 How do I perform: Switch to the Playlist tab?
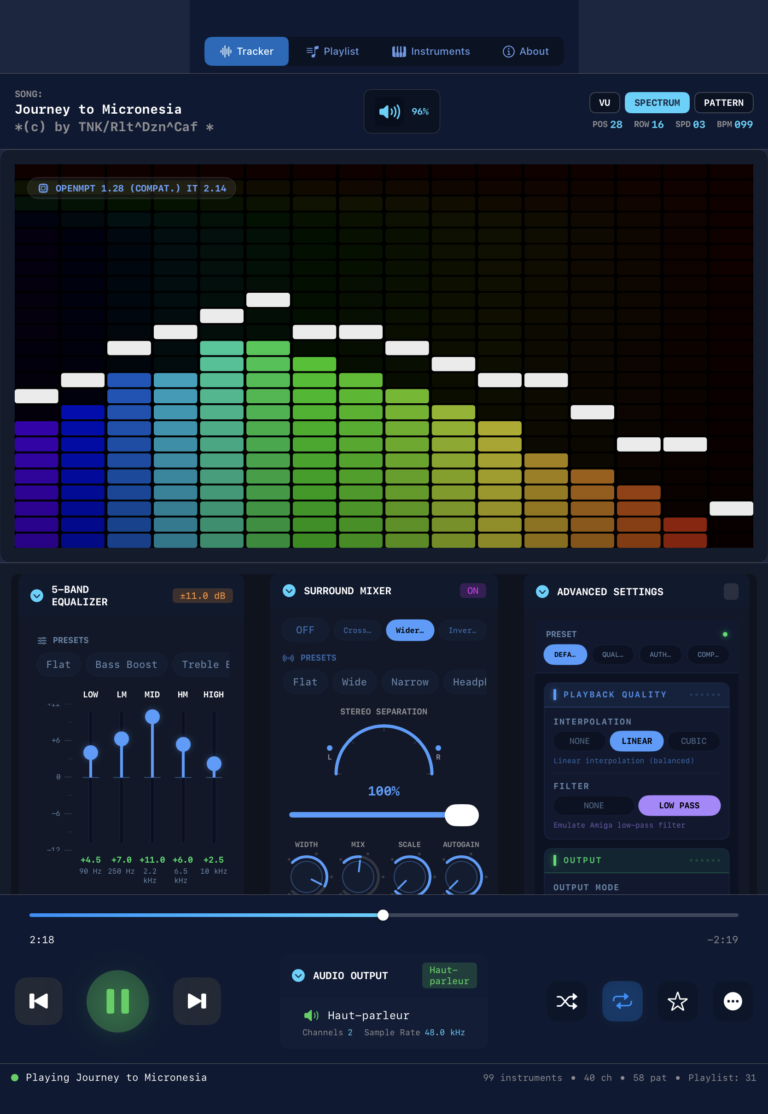pos(332,51)
